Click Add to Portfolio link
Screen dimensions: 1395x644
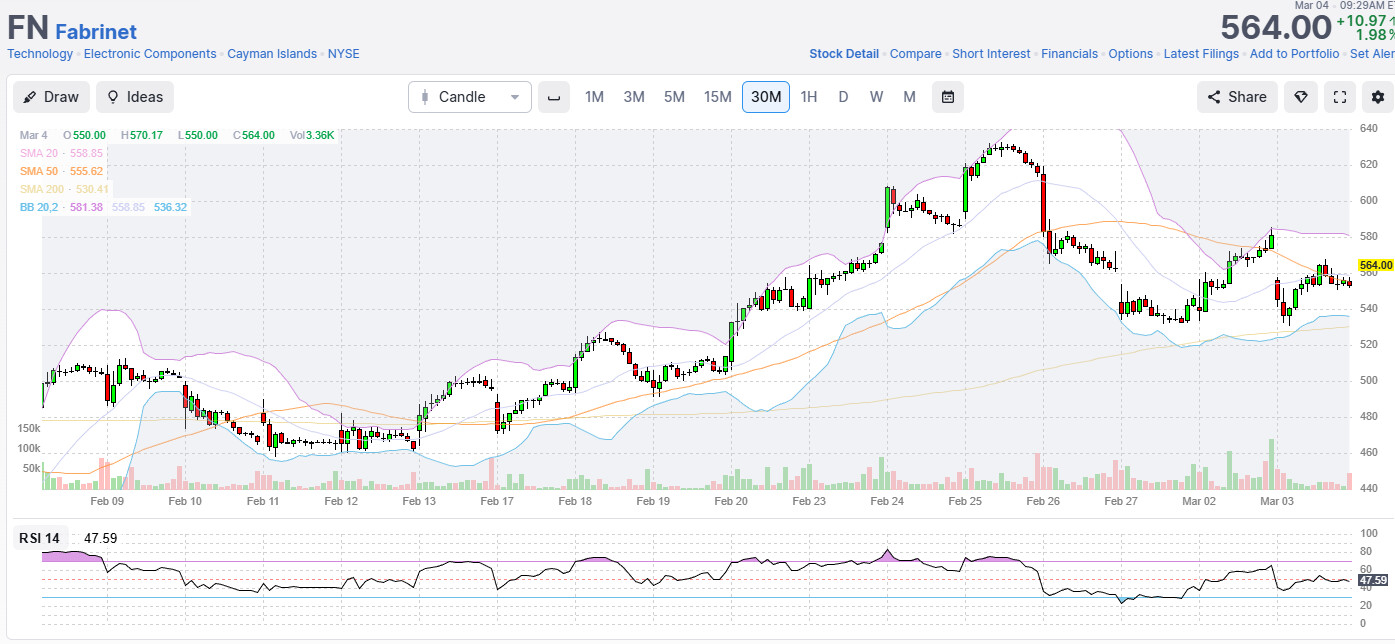(x=1294, y=54)
